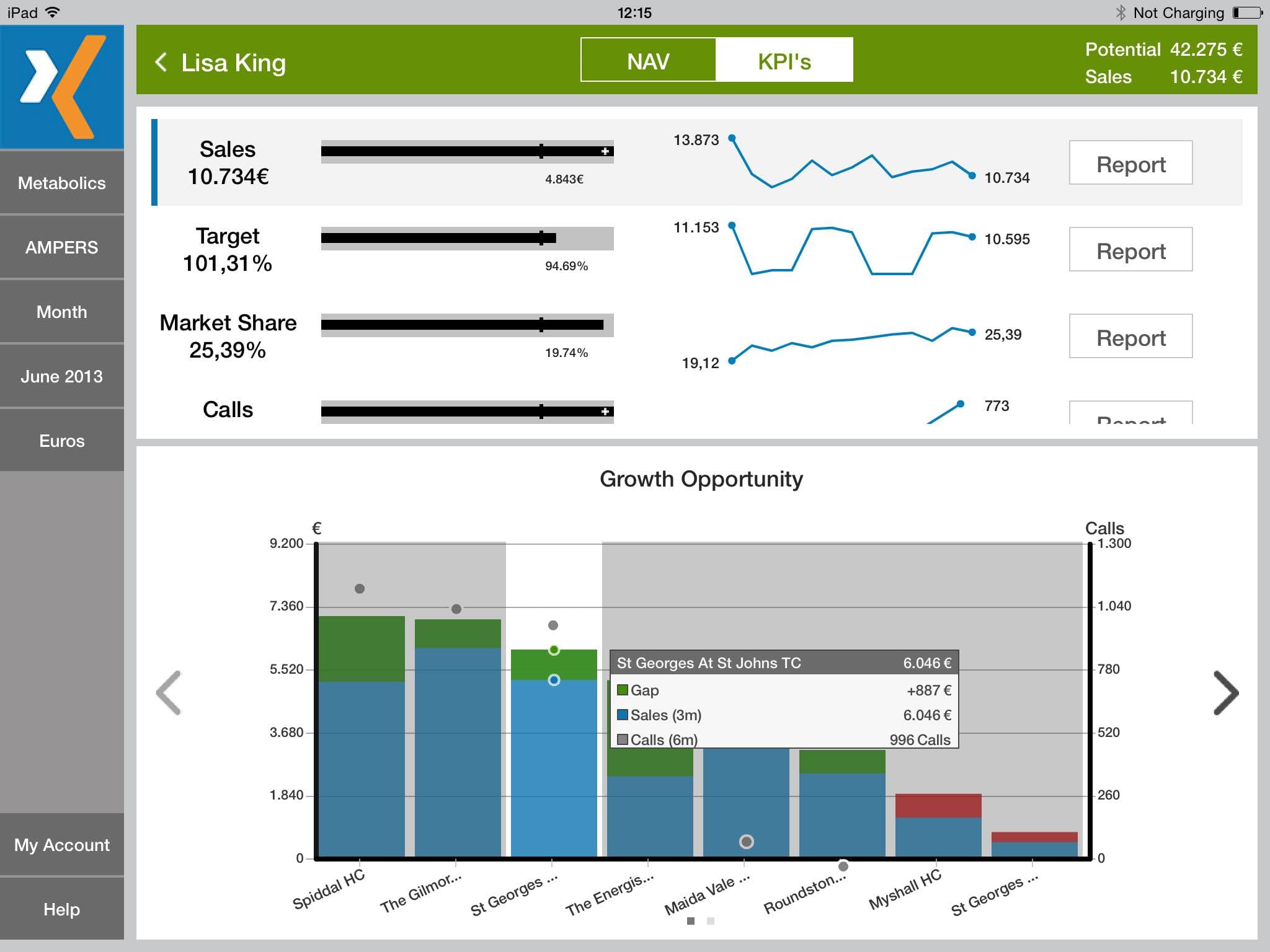Open the Help section
Viewport: 1270px width, 952px height.
(62, 909)
